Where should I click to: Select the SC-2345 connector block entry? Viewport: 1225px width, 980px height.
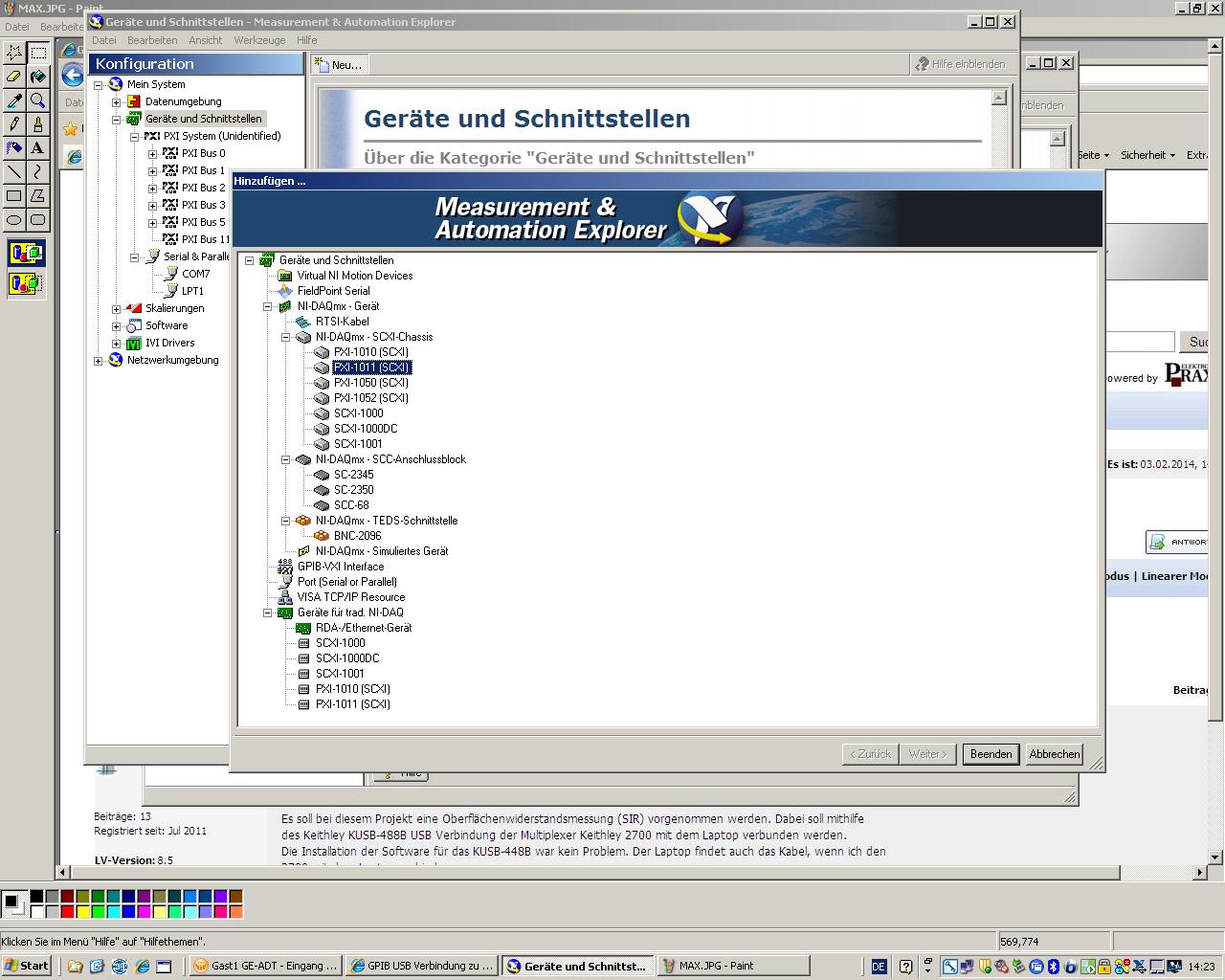pyautogui.click(x=353, y=475)
